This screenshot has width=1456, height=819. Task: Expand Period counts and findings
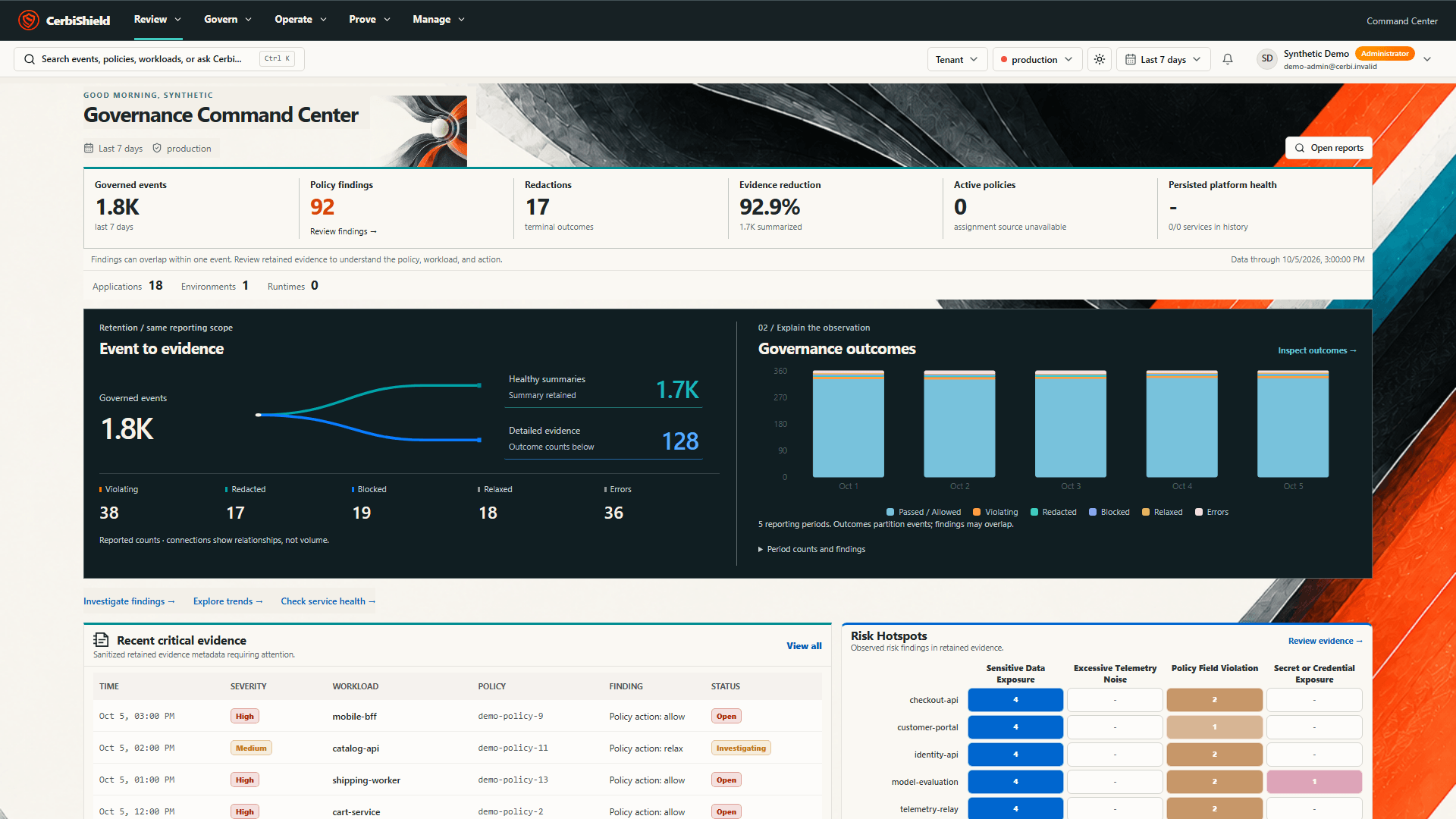[x=811, y=549]
